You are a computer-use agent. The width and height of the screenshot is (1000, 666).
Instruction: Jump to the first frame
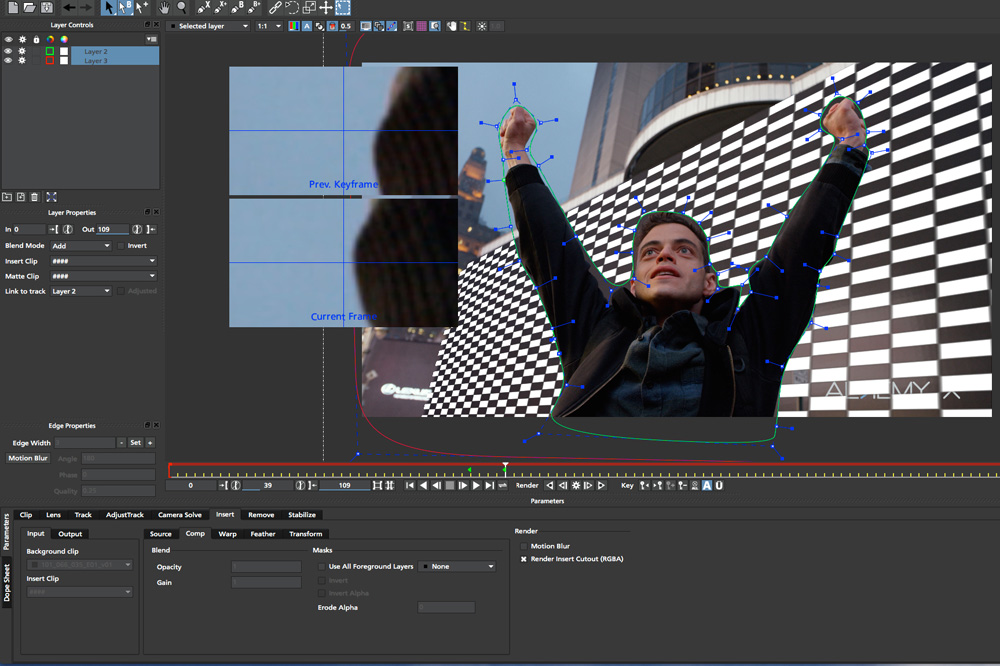point(409,485)
